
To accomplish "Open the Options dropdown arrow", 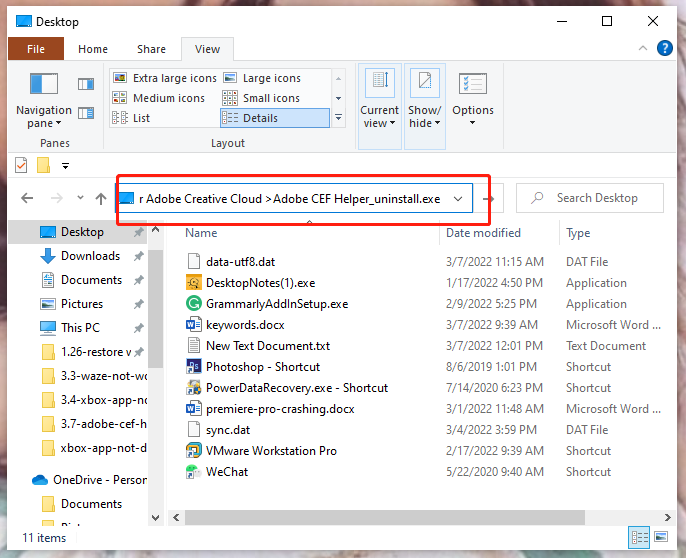I will (472, 123).
